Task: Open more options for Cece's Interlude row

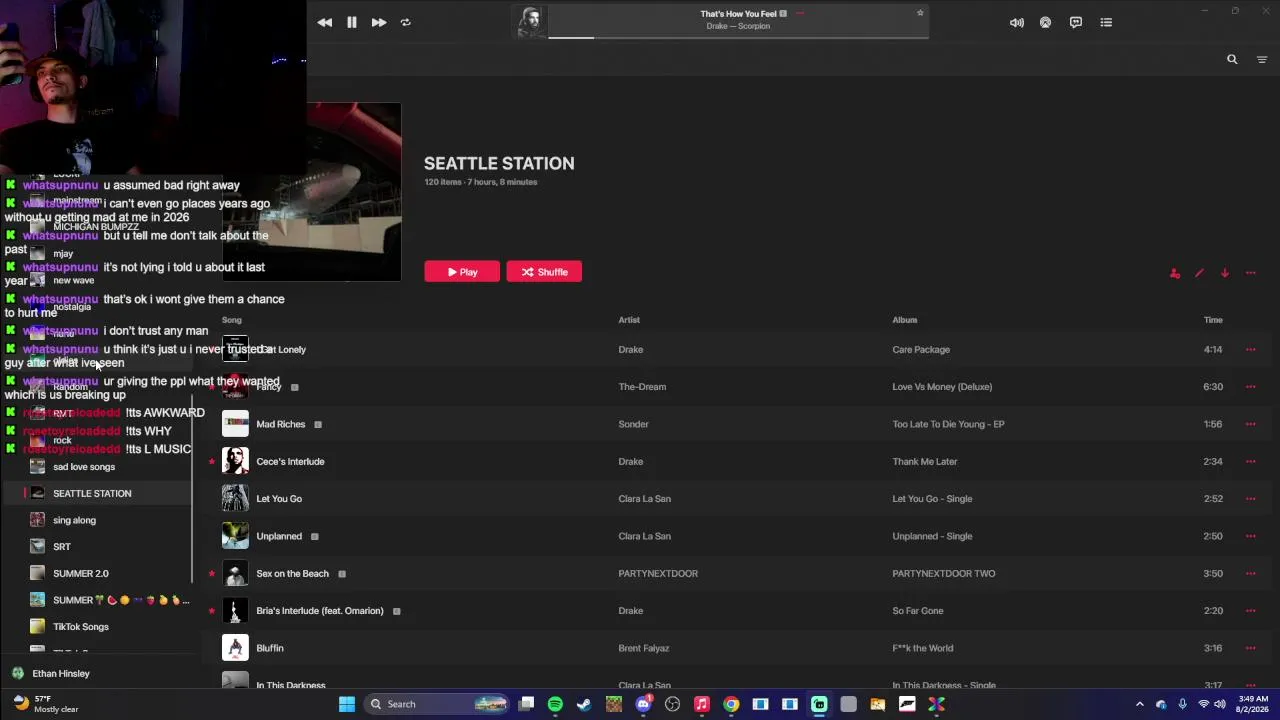Action: coord(1250,462)
